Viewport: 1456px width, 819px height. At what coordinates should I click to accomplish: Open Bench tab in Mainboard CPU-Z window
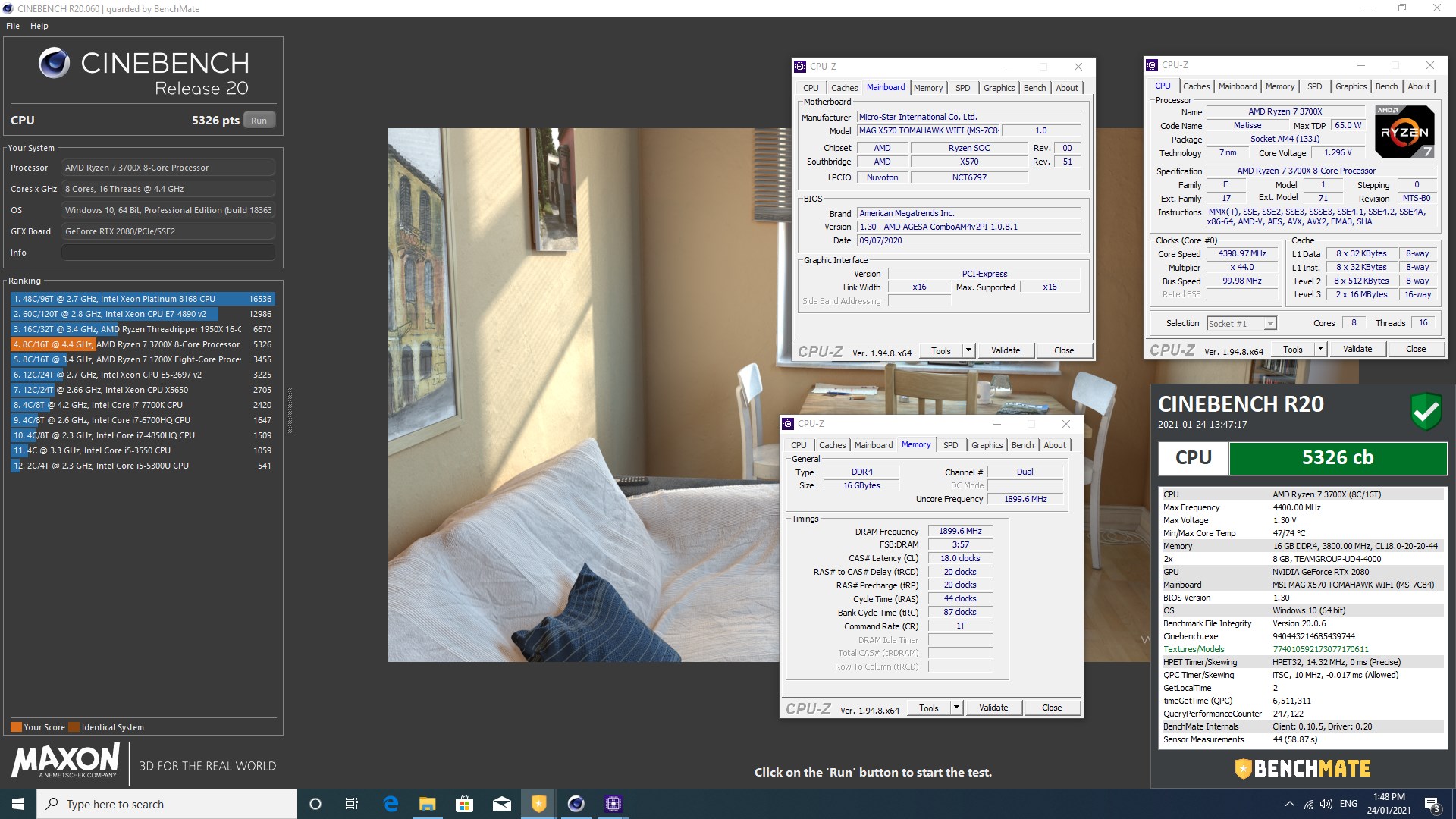tap(1034, 88)
